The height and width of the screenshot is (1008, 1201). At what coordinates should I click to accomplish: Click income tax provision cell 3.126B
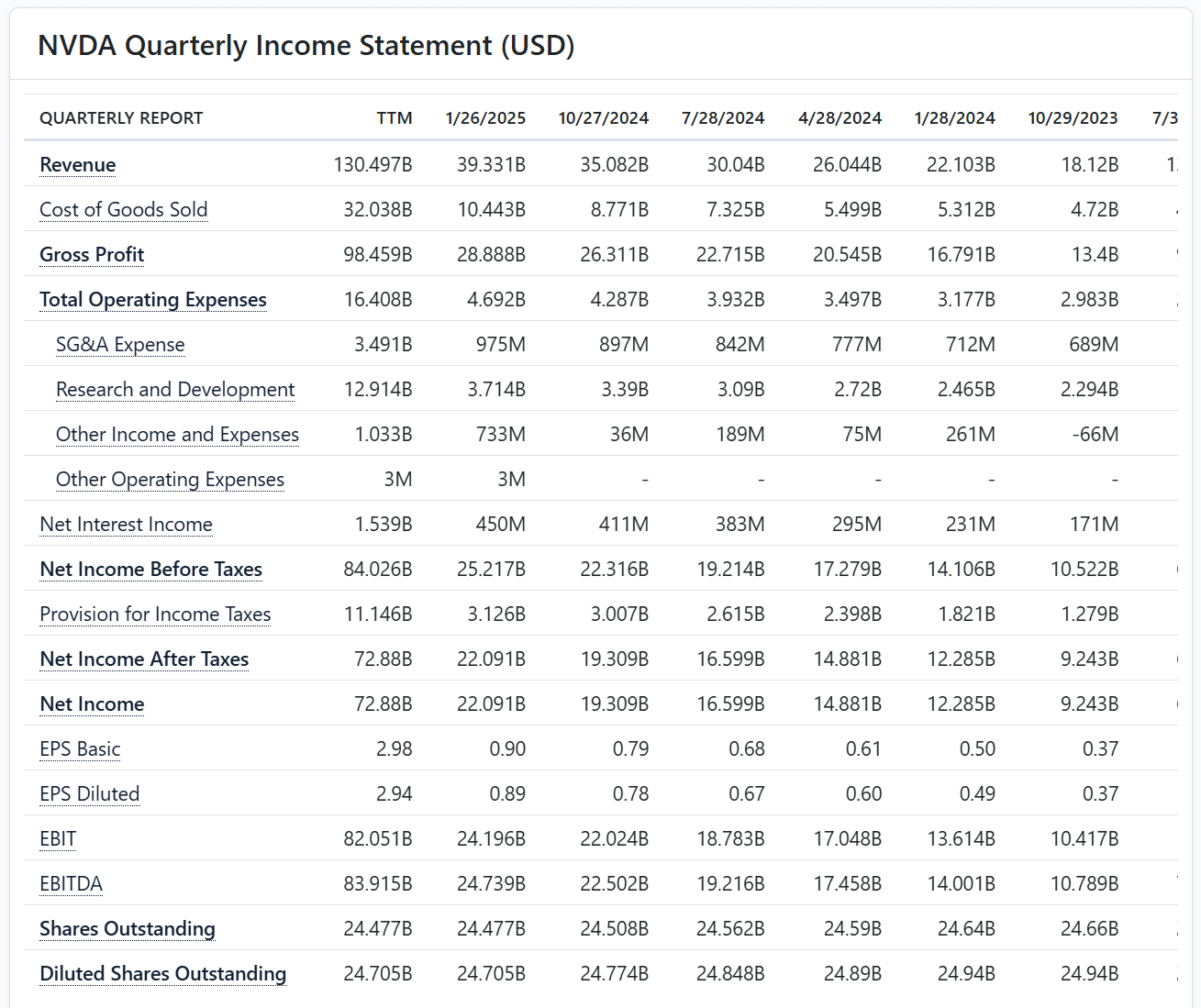click(x=496, y=615)
